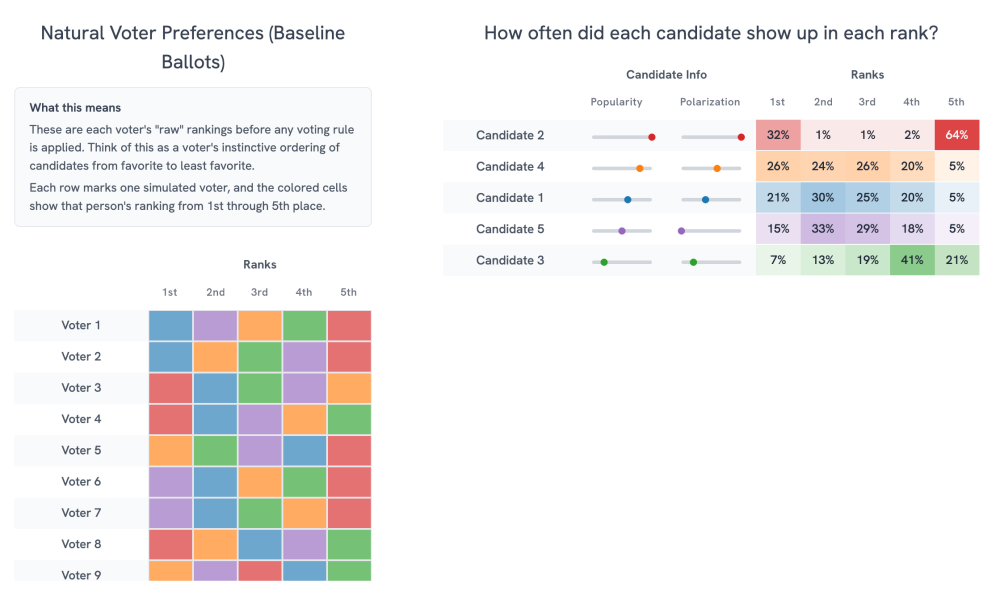Viewport: 1000px width, 604px height.
Task: Click Candidate 4 polarization slider dot
Action: point(717,168)
